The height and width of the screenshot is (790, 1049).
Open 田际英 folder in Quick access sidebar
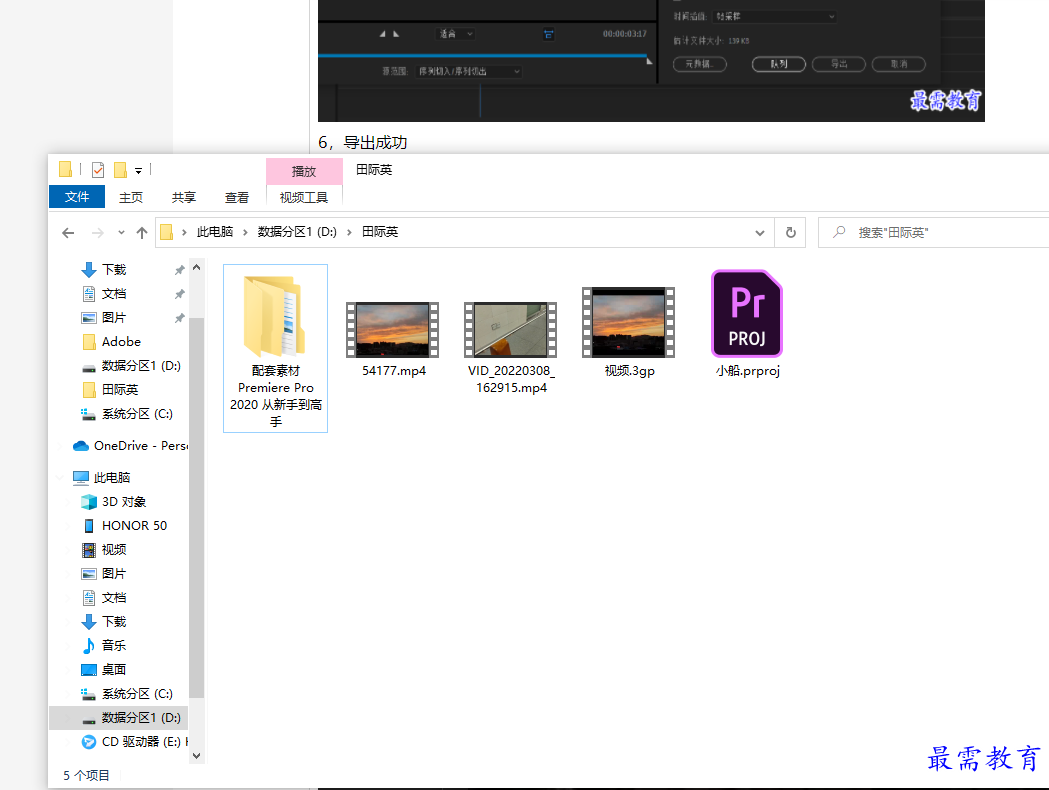click(120, 389)
